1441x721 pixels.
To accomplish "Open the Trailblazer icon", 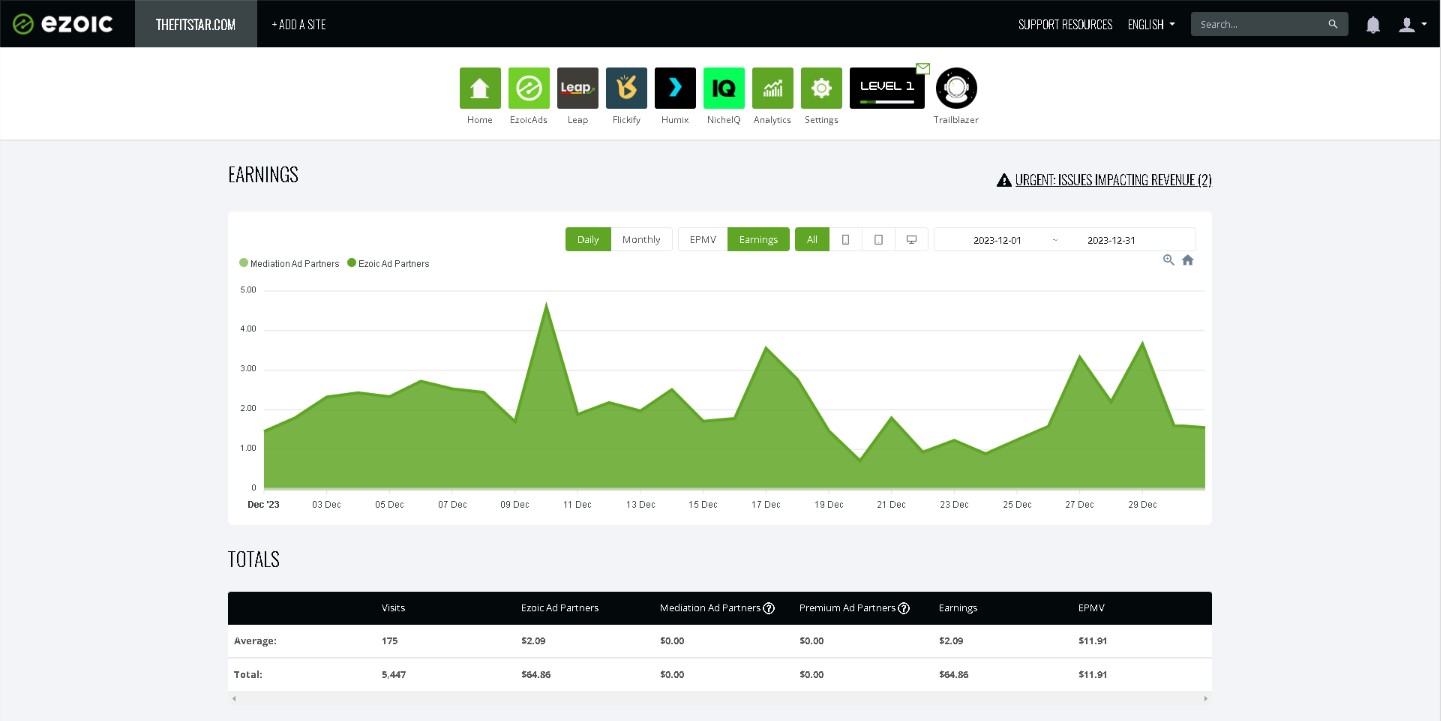I will pyautogui.click(x=956, y=88).
